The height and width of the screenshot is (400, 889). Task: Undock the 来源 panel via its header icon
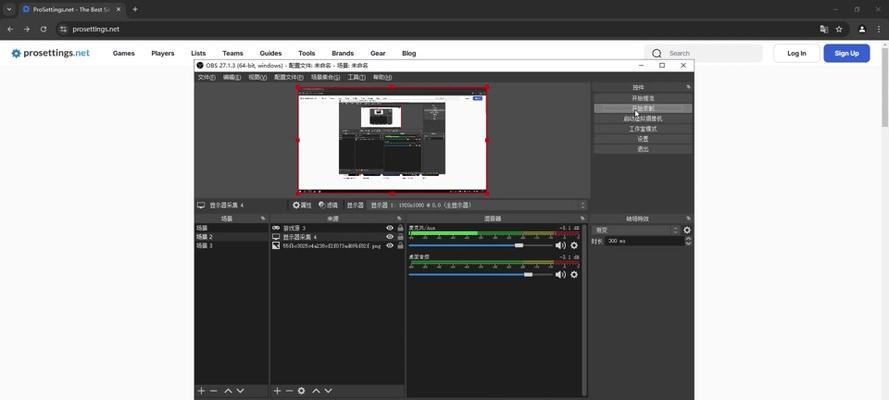(399, 218)
